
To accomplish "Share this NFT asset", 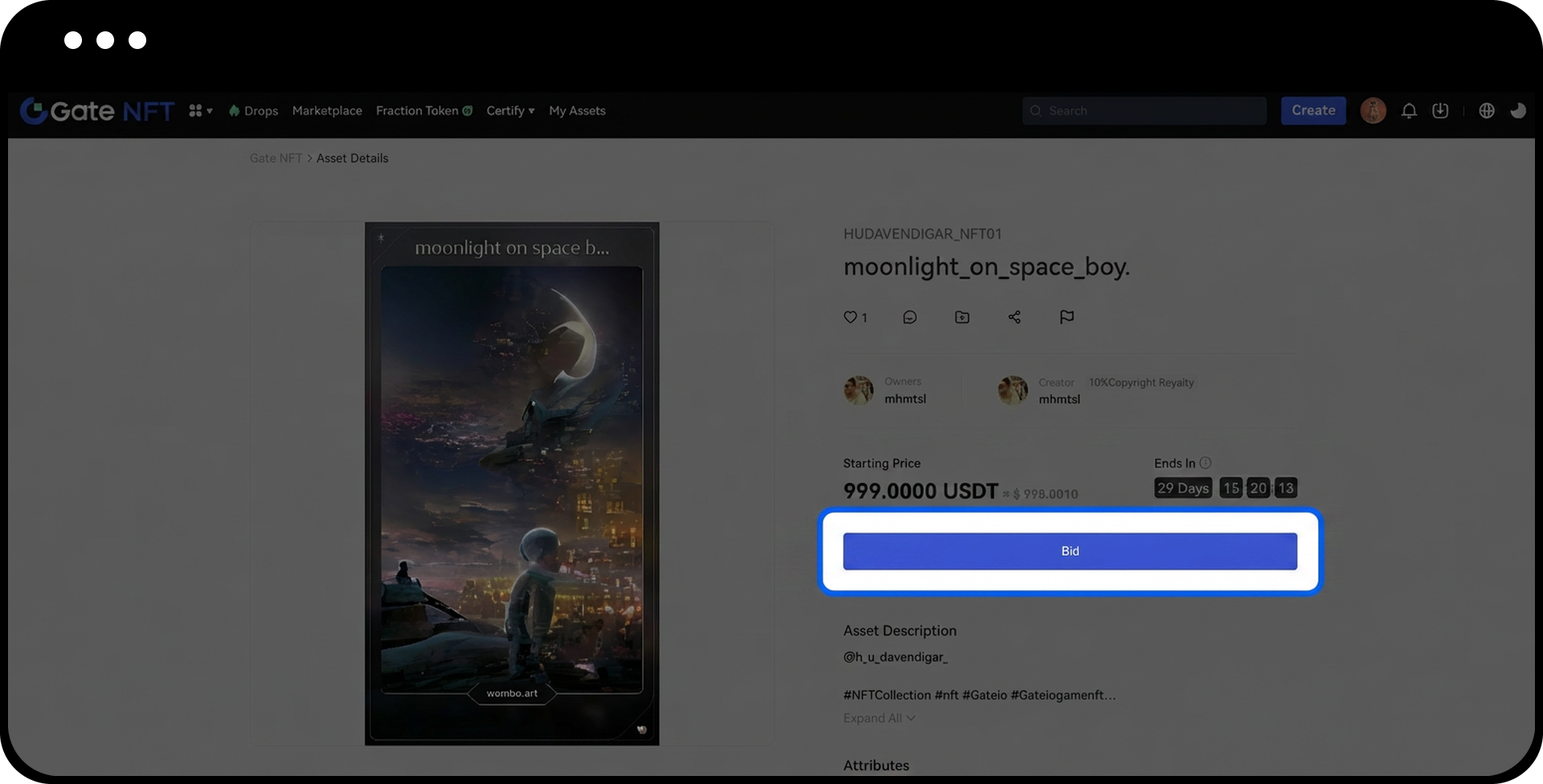I will point(1014,317).
